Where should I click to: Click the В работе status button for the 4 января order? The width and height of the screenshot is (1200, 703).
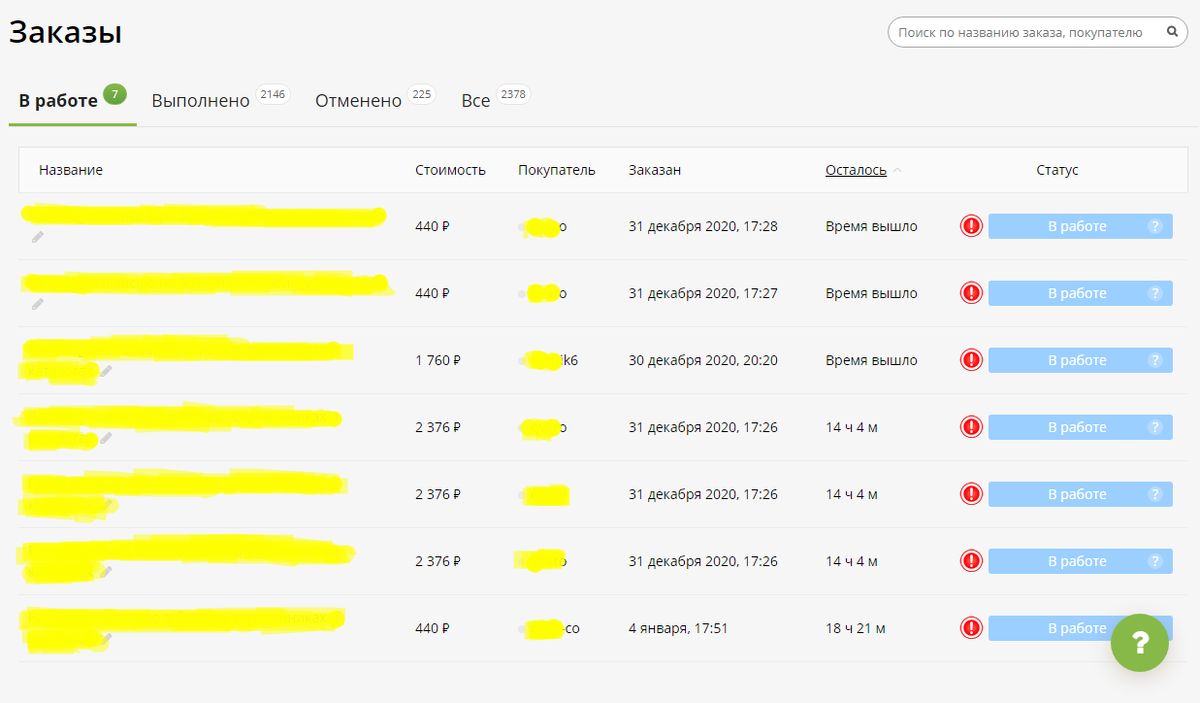click(x=1080, y=628)
